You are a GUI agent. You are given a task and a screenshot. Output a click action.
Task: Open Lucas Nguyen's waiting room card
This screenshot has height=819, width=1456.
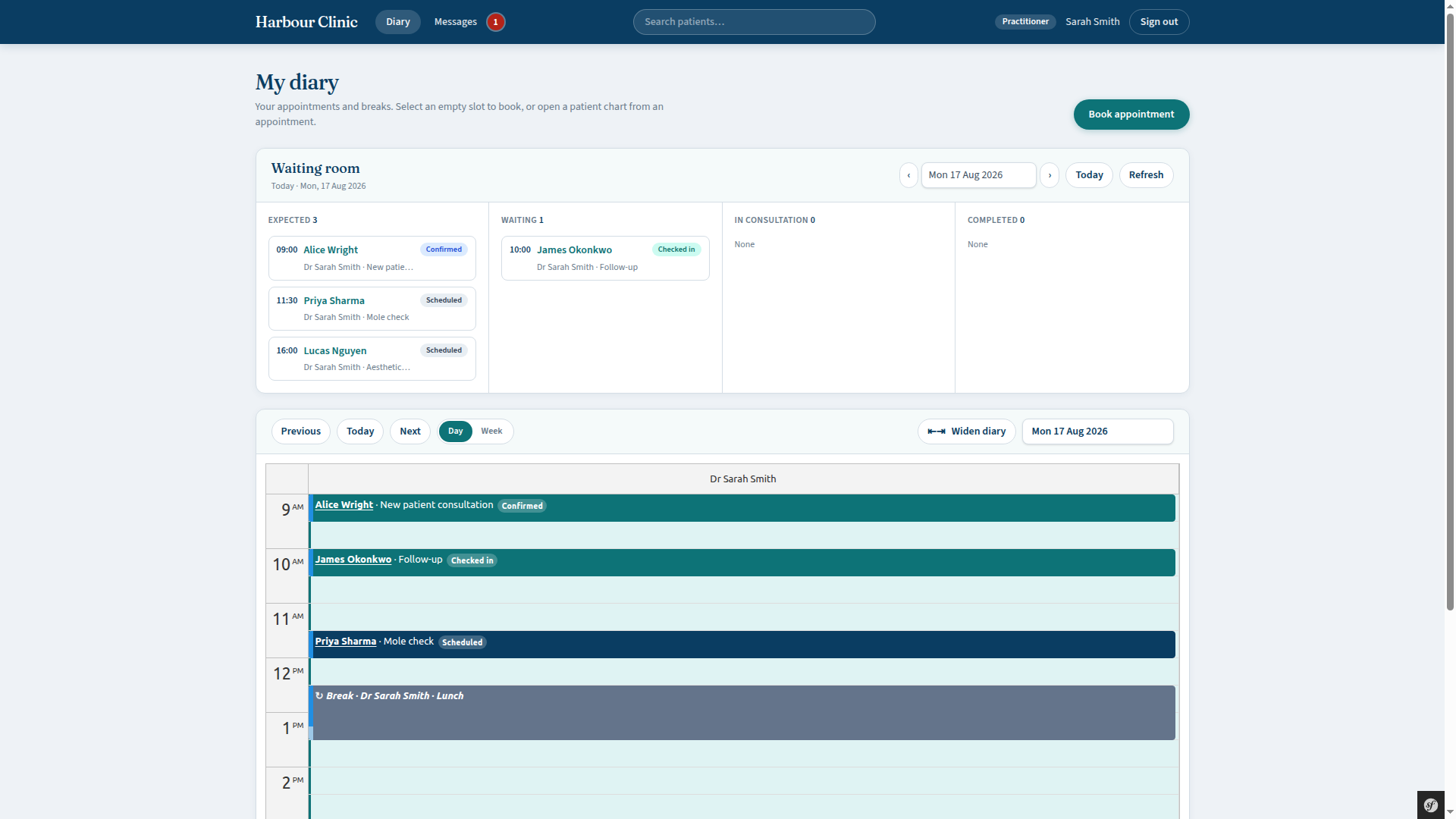(x=372, y=359)
